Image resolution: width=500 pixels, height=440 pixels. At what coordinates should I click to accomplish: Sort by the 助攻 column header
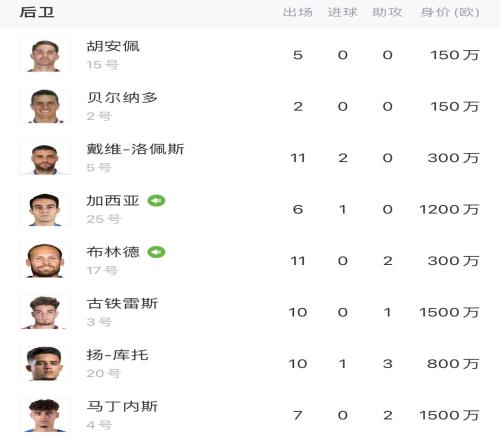pyautogui.click(x=387, y=12)
